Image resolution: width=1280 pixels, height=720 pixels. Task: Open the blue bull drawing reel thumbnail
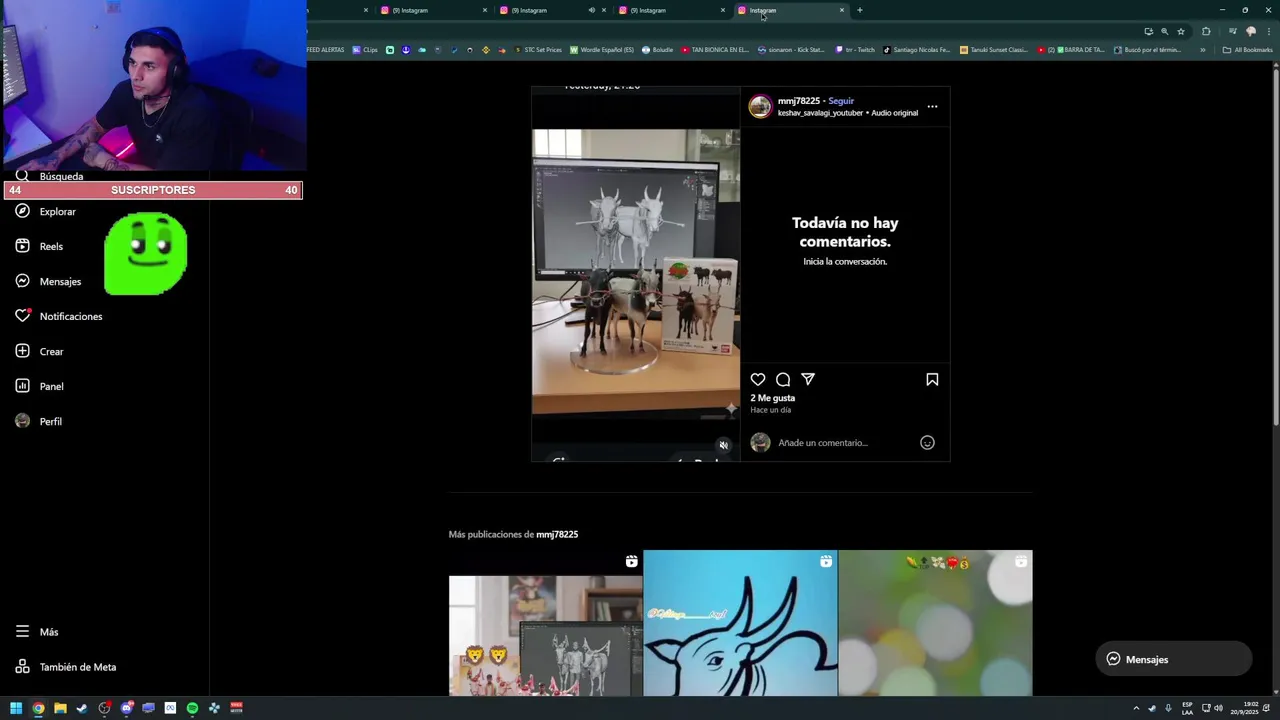coord(740,623)
